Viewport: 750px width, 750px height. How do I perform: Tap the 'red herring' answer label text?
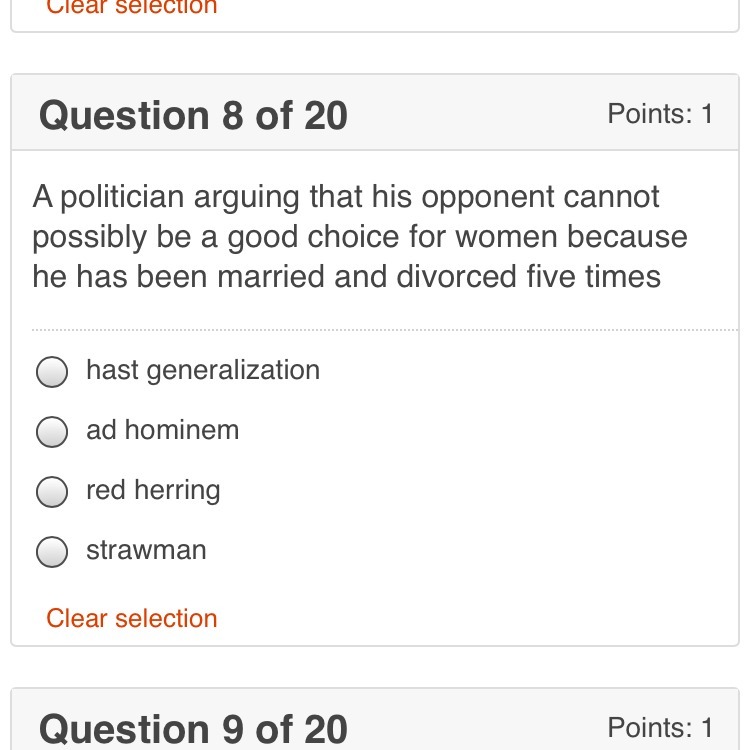click(153, 490)
